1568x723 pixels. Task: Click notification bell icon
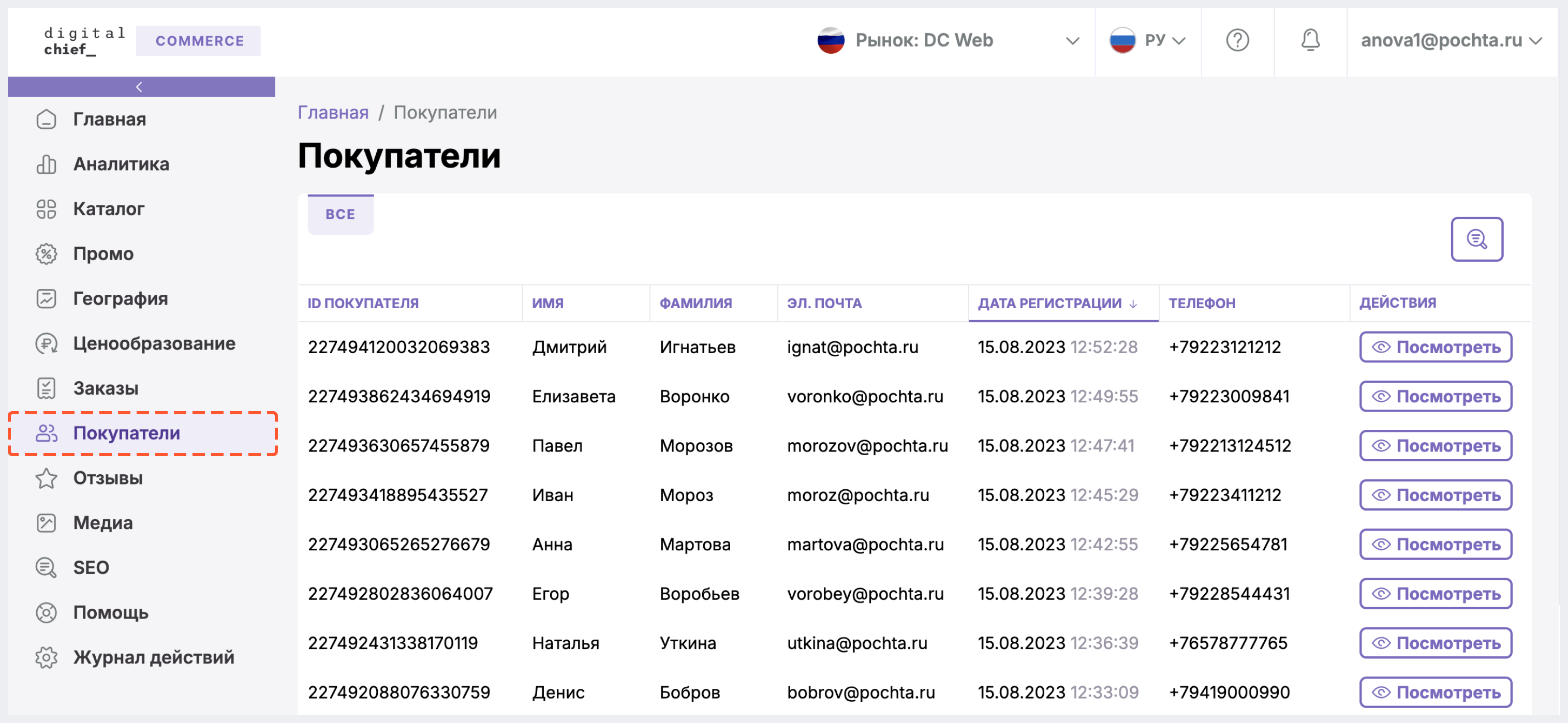coord(1310,40)
